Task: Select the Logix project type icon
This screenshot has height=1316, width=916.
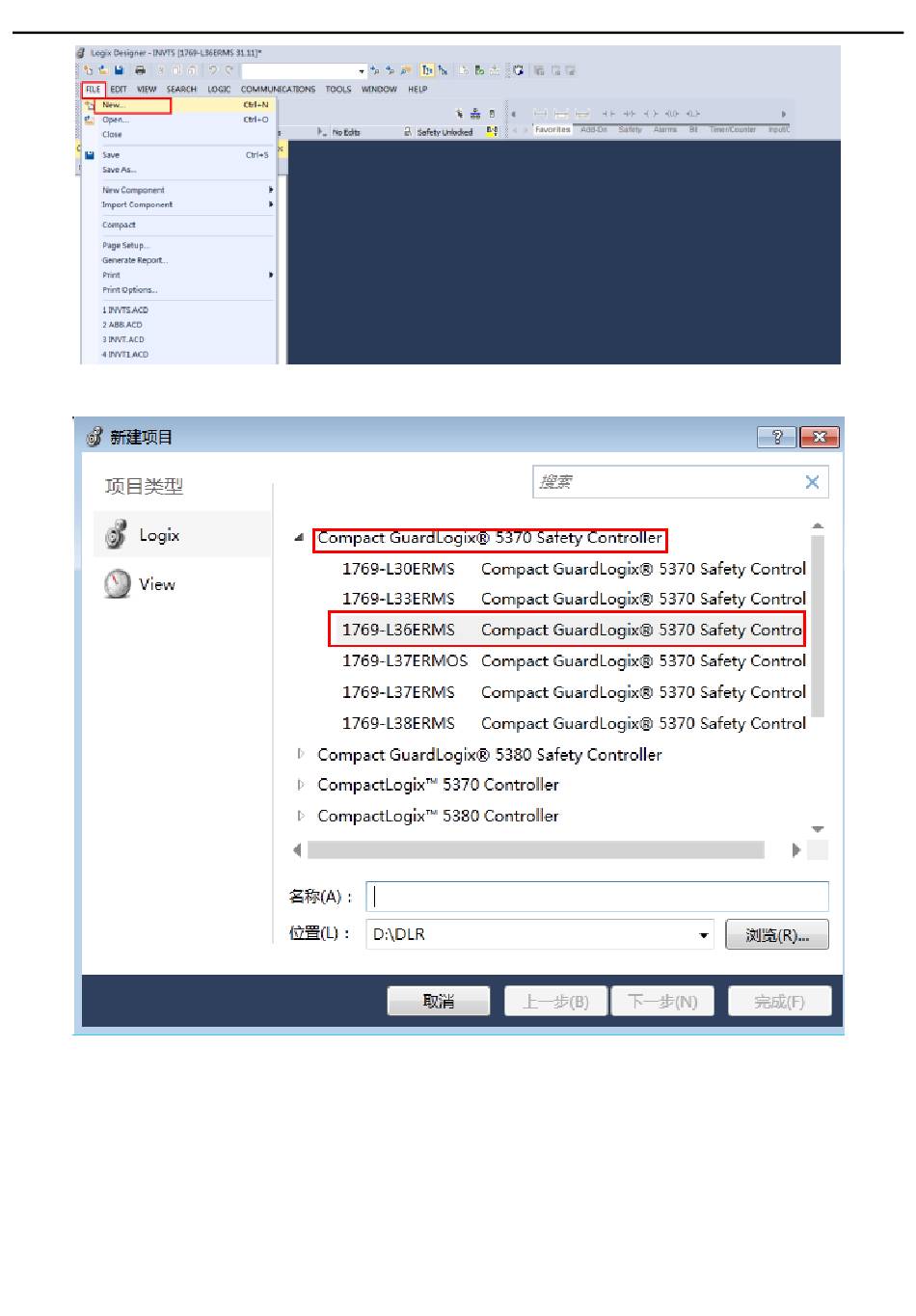Action: click(x=117, y=535)
